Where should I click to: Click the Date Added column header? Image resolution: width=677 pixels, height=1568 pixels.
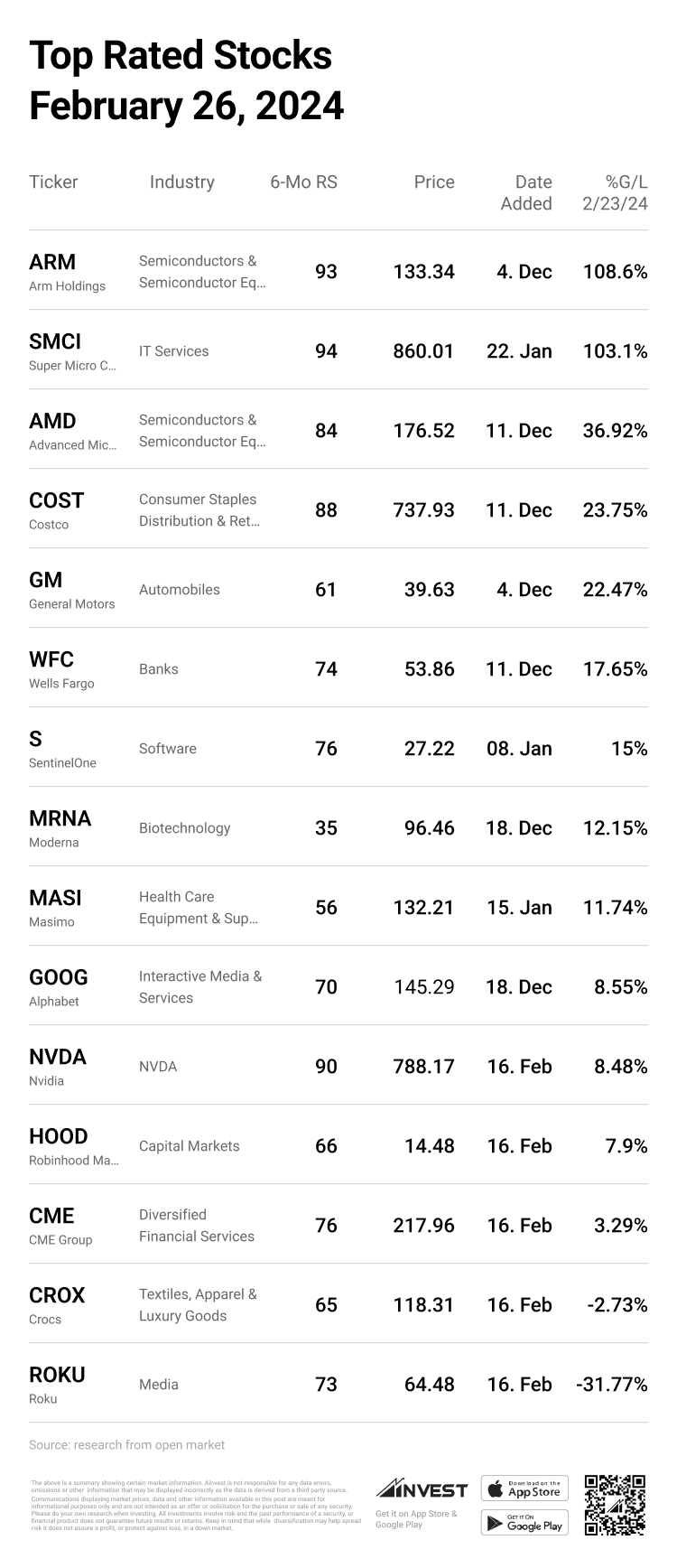point(526,193)
